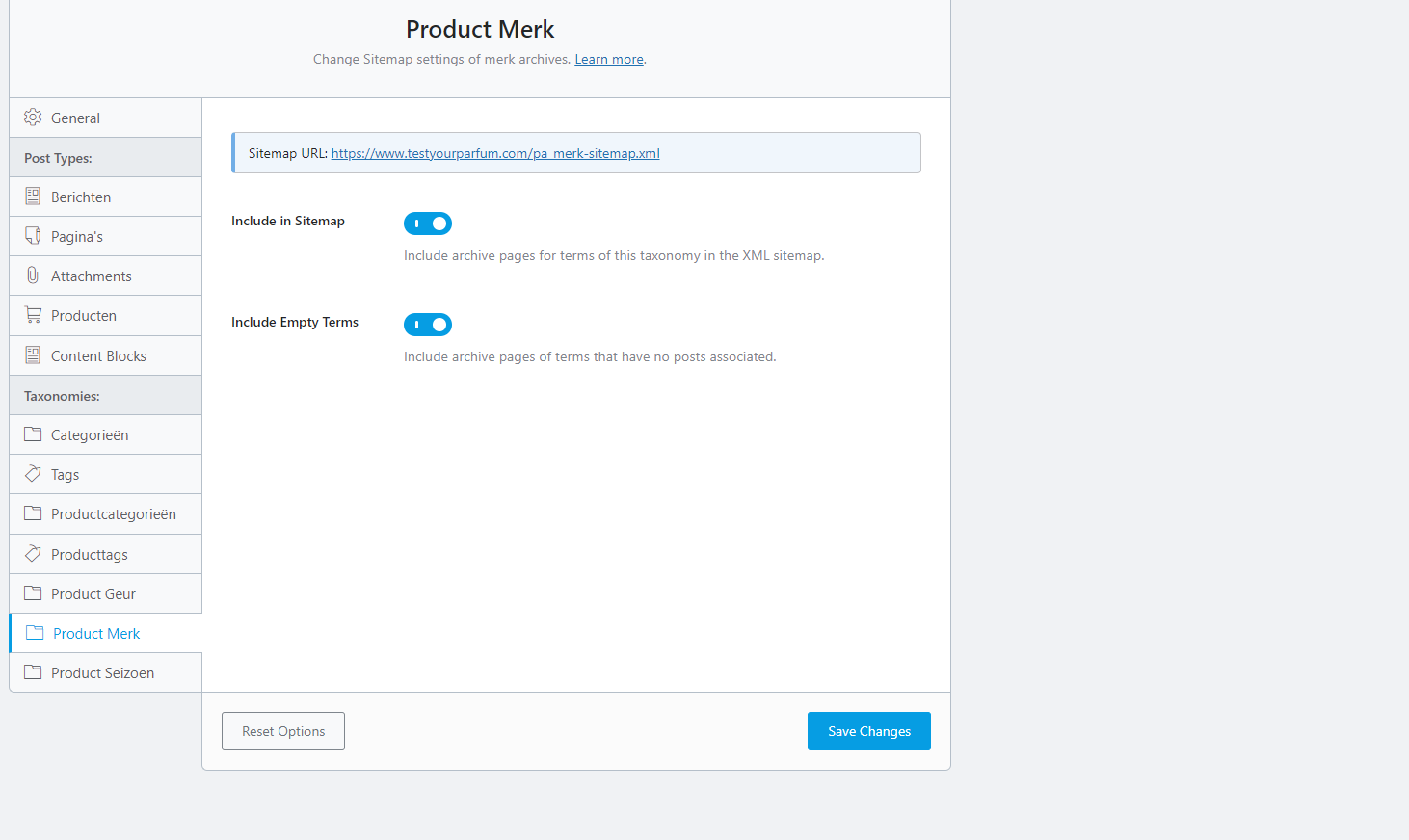Click the Categorieën folder icon

click(33, 434)
